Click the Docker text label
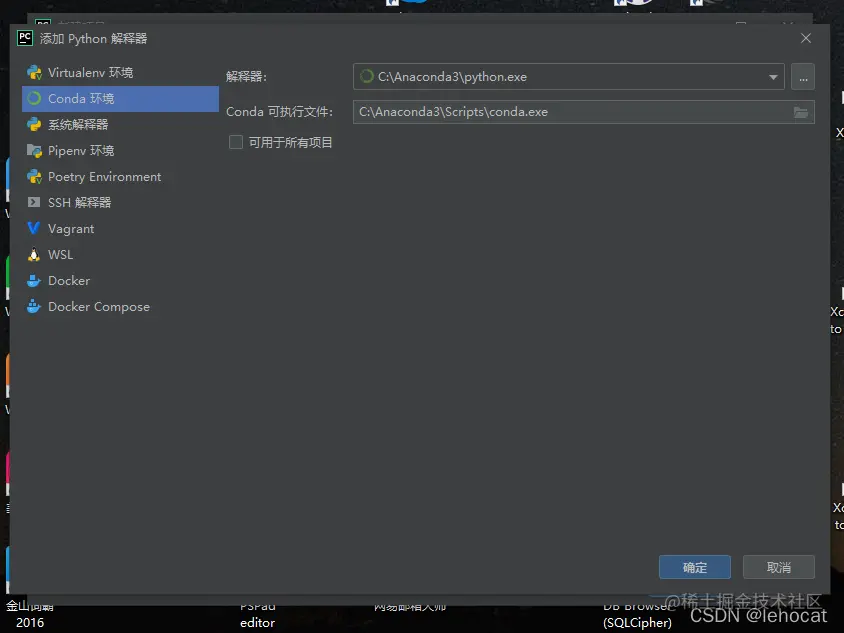 point(69,280)
